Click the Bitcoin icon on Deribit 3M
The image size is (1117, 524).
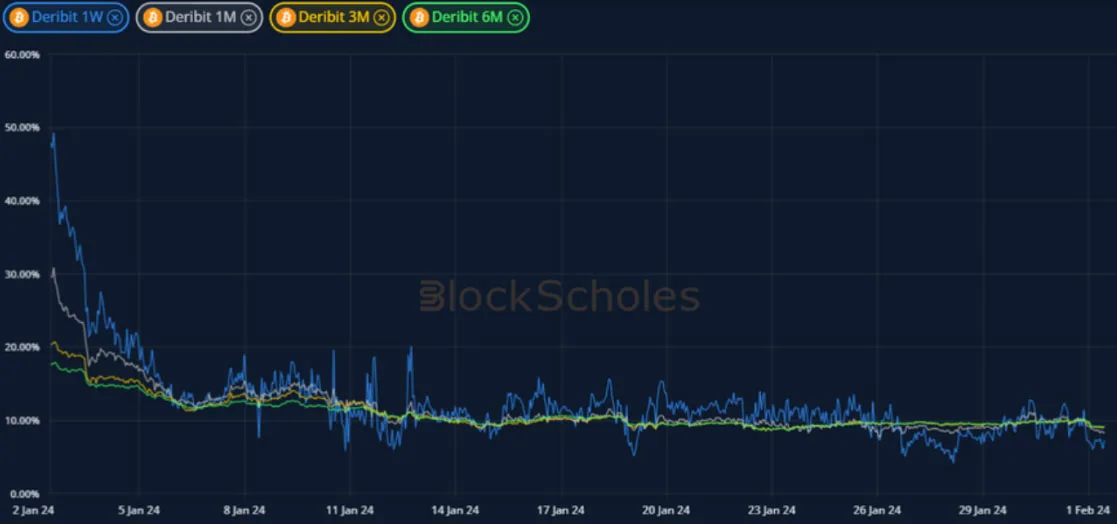pos(286,18)
